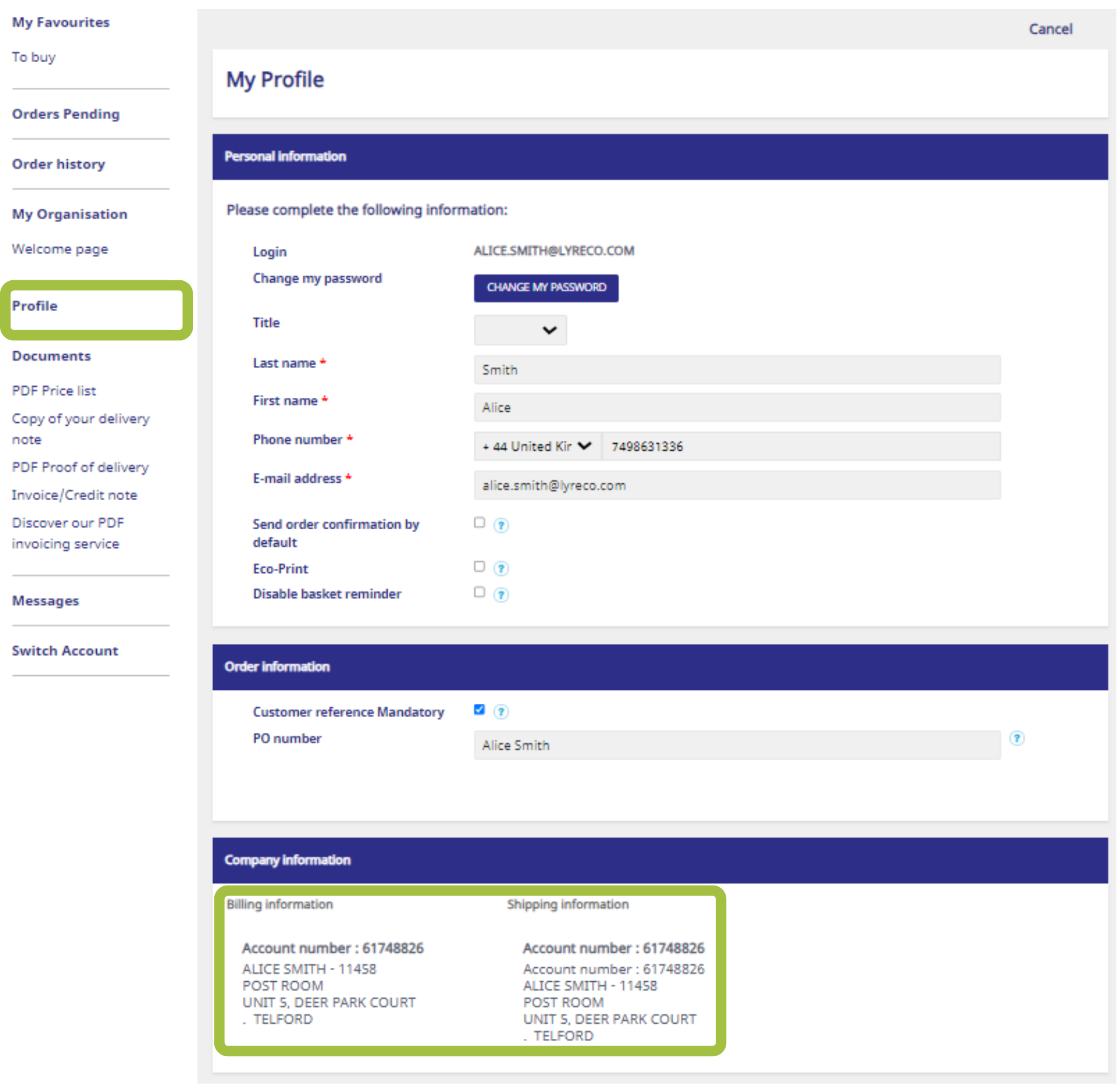Open the Title dropdown

point(520,330)
